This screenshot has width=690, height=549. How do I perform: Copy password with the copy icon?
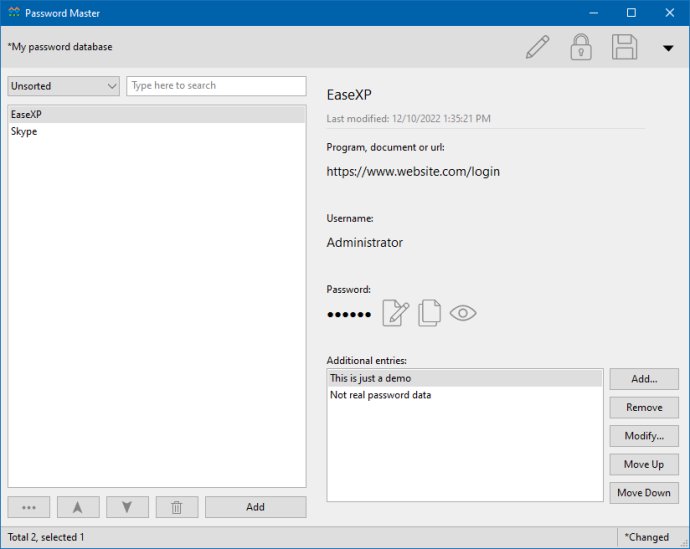click(429, 313)
